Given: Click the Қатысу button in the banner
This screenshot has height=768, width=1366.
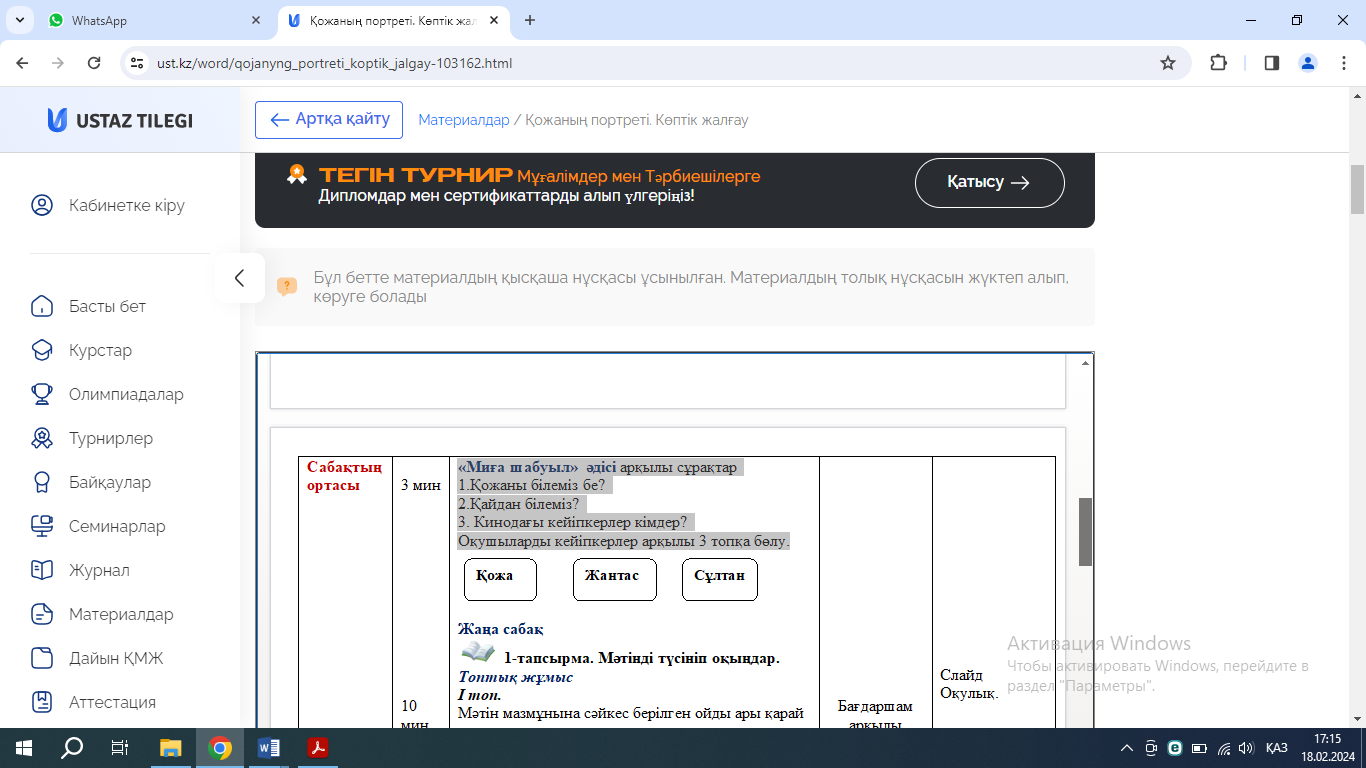Looking at the screenshot, I should click(990, 183).
